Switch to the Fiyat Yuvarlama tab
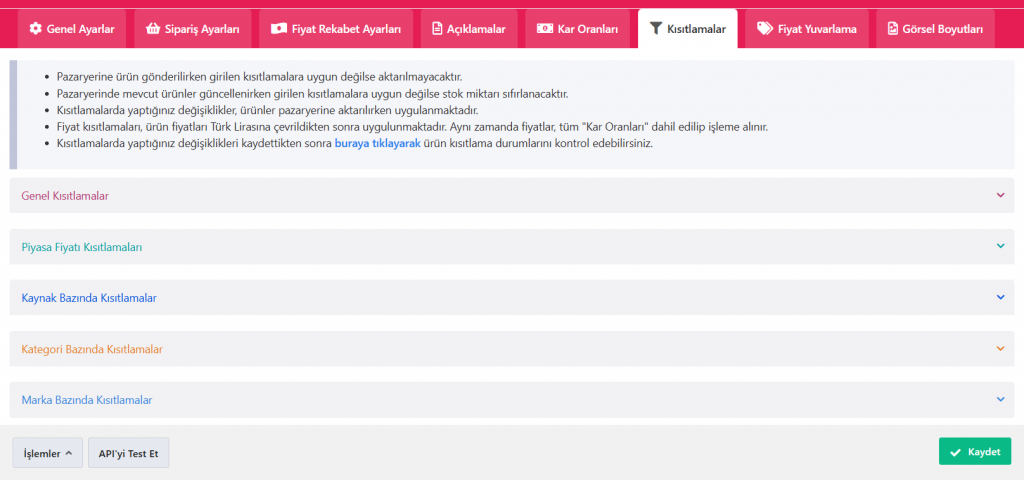Image resolution: width=1024 pixels, height=480 pixels. pyautogui.click(x=806, y=29)
